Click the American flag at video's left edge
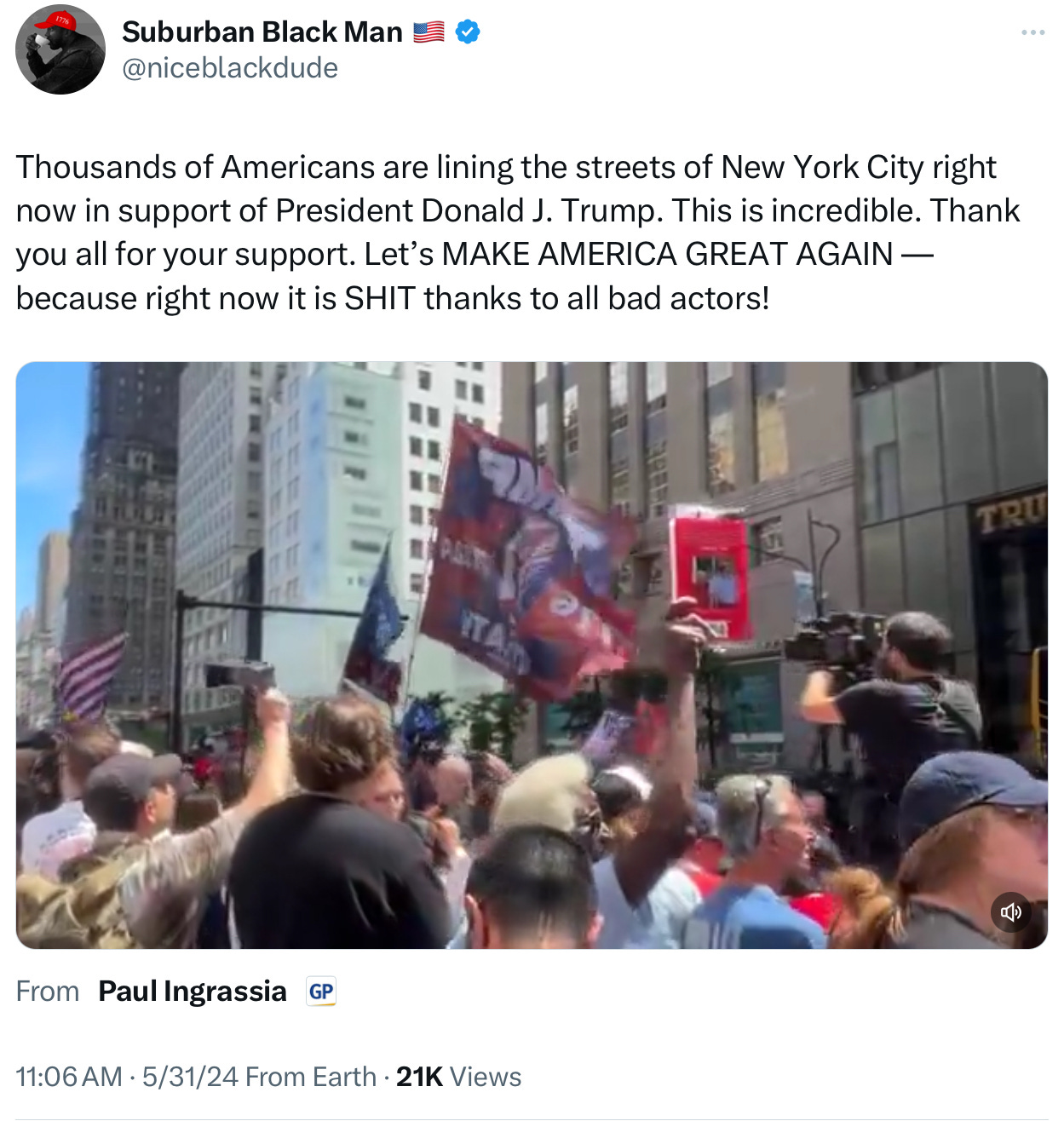This screenshot has width=1064, height=1121. 89,678
